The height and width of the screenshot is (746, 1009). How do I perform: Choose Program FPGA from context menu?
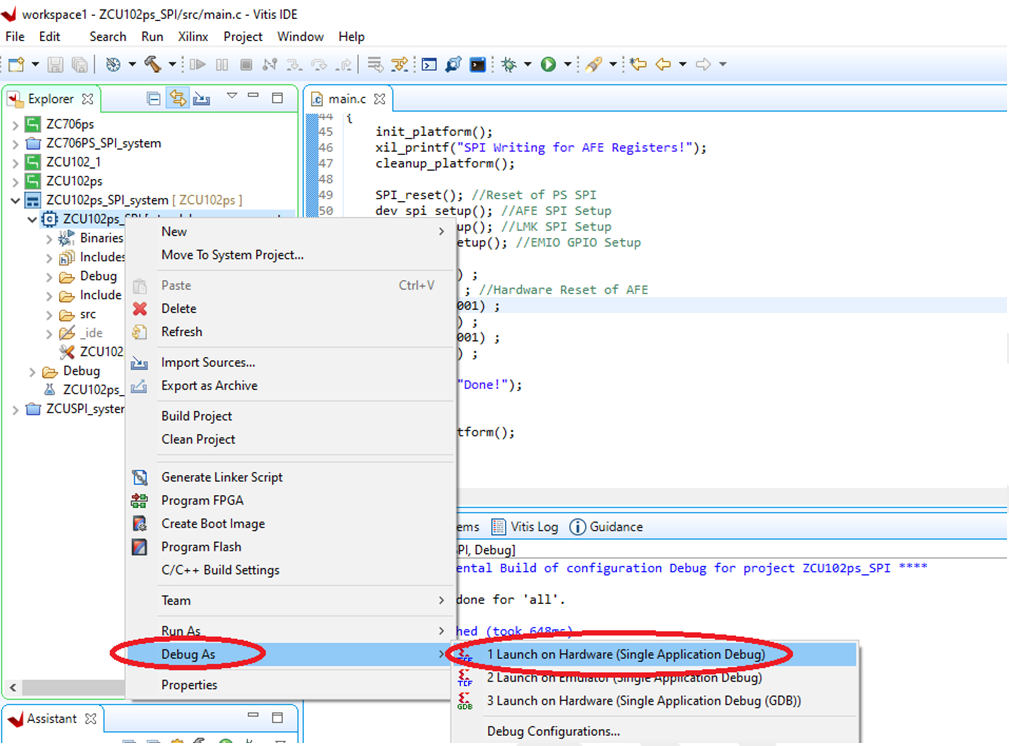pos(202,500)
